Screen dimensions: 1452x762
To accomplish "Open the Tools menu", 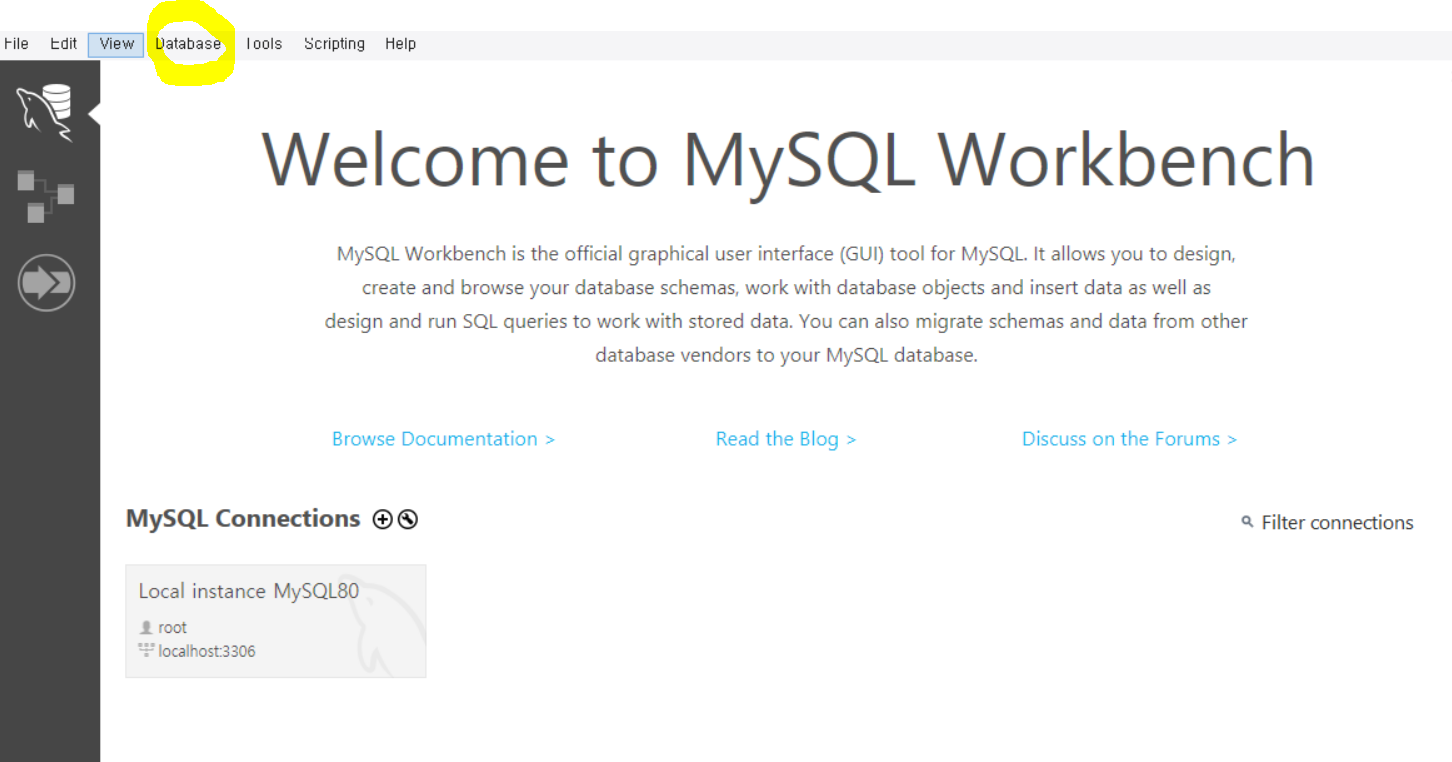I will pyautogui.click(x=263, y=44).
